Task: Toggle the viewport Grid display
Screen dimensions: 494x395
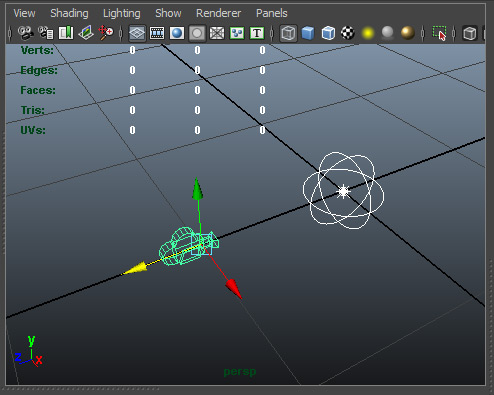Action: 137,33
